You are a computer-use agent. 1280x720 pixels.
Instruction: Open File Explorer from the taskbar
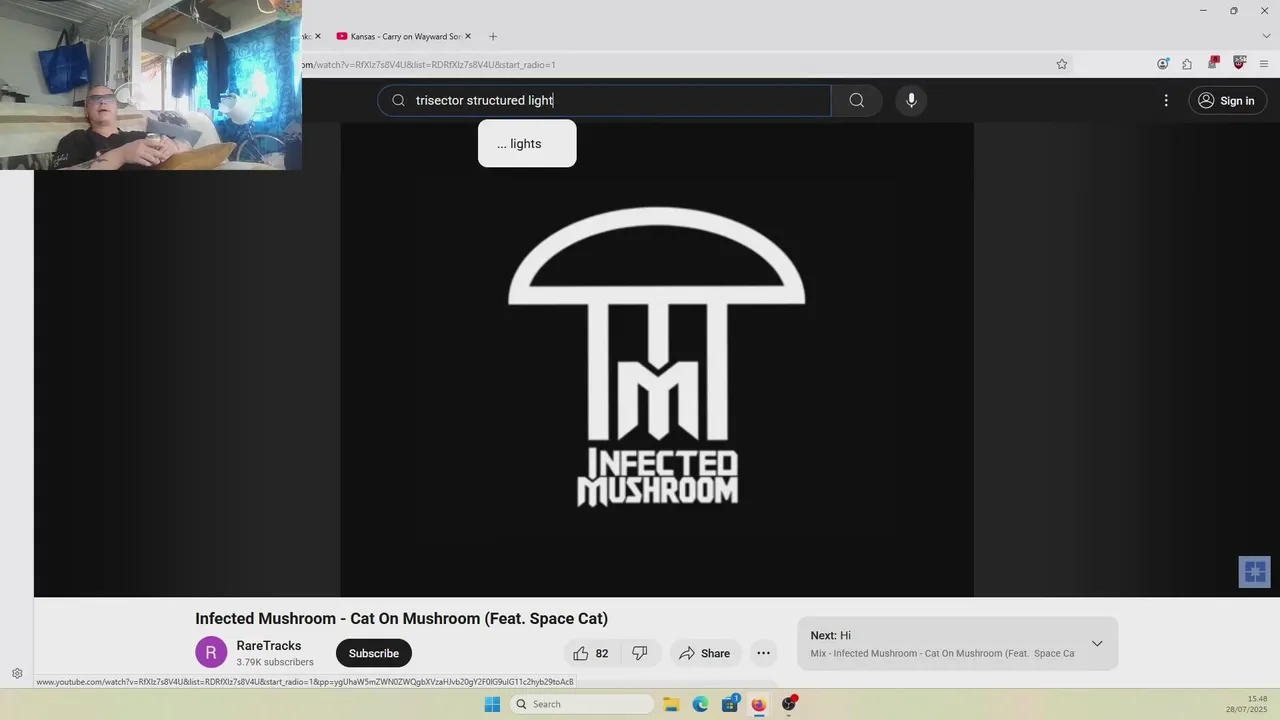pos(671,704)
